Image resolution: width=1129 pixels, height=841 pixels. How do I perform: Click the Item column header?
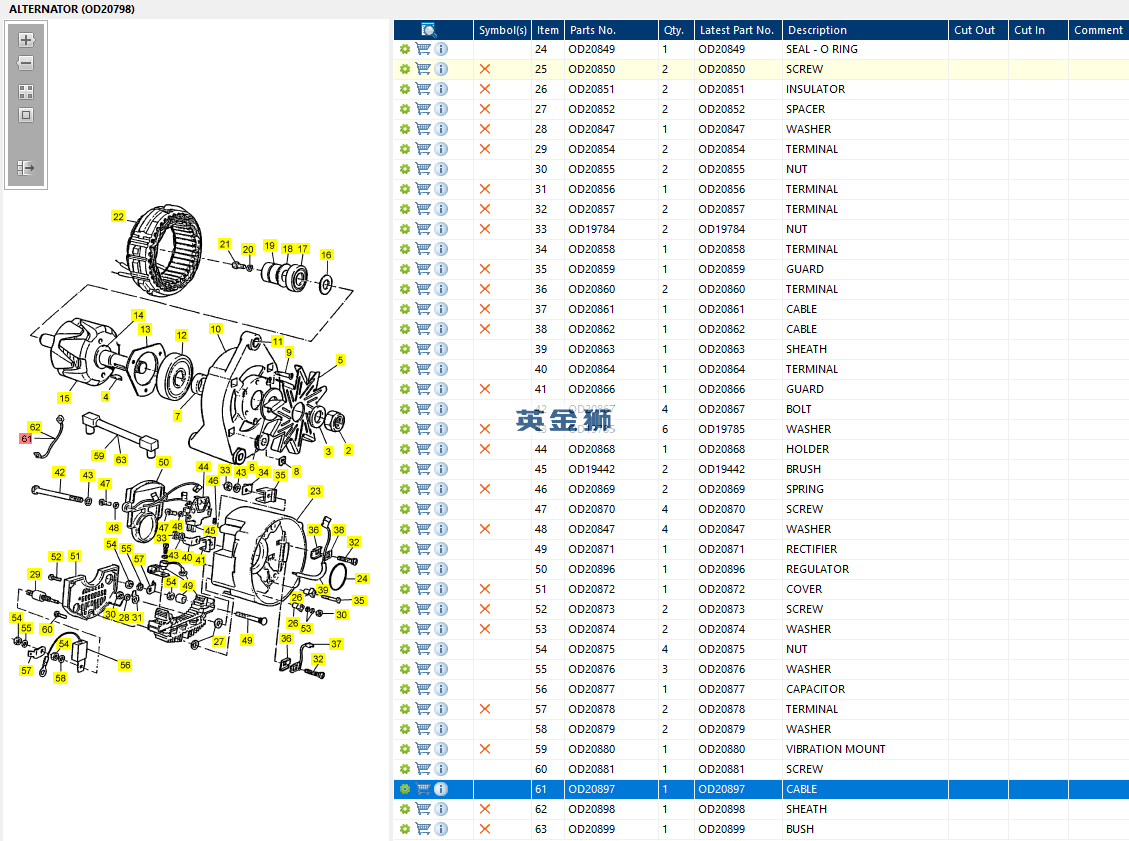548,30
